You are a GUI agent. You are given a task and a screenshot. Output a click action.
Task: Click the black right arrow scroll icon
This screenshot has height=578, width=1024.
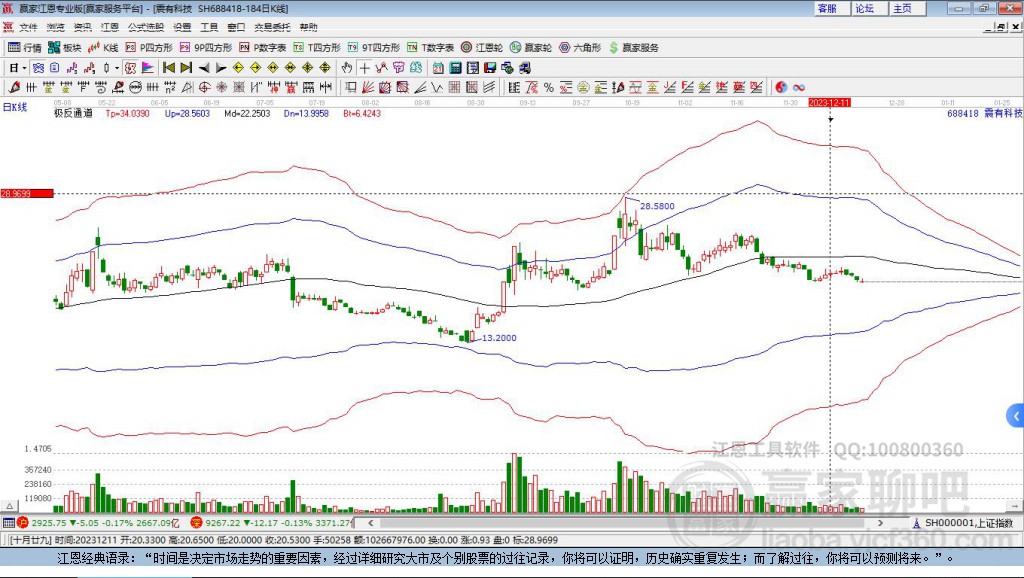coord(221,68)
